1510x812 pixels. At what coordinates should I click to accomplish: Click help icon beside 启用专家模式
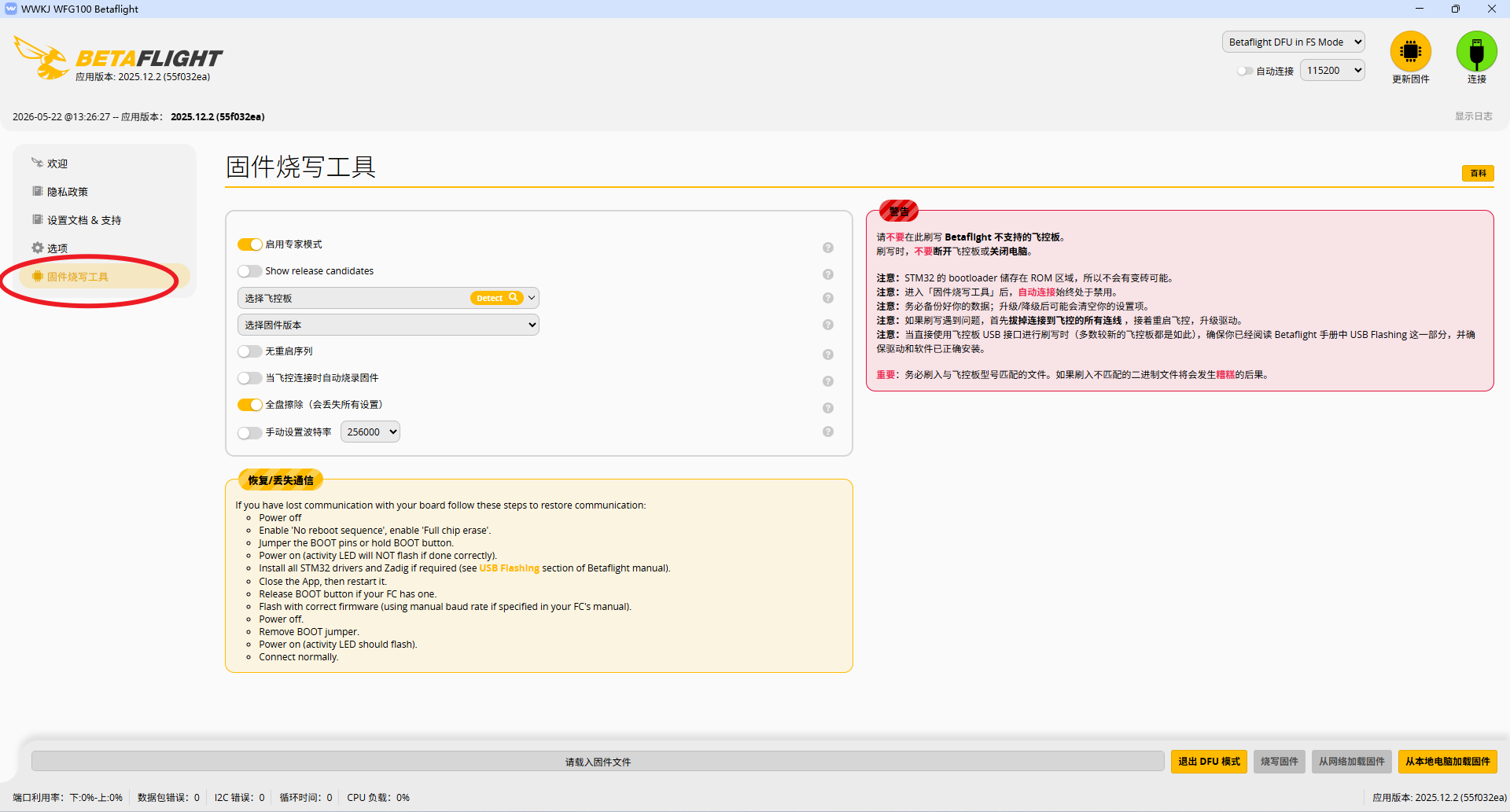(x=828, y=248)
